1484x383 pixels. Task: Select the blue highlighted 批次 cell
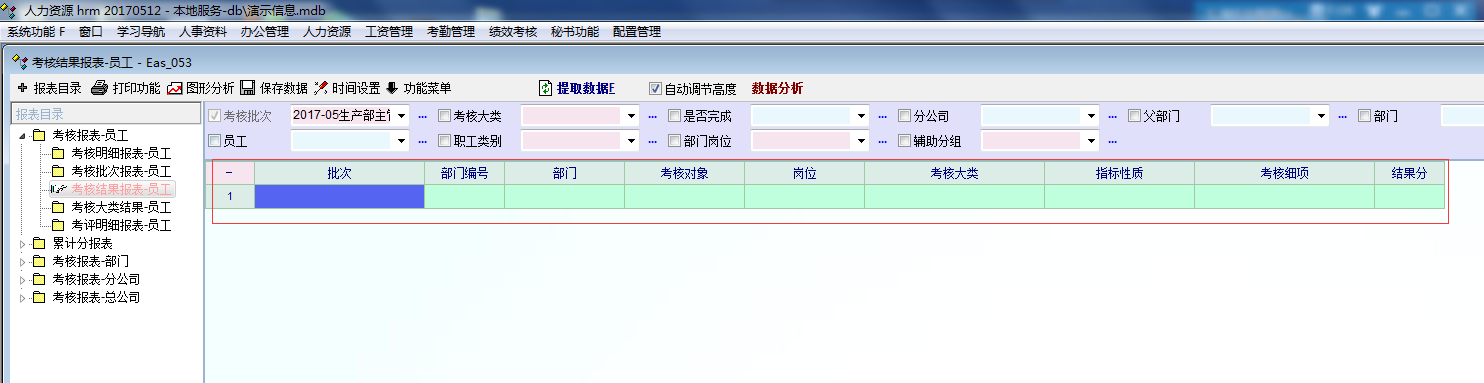pos(339,196)
